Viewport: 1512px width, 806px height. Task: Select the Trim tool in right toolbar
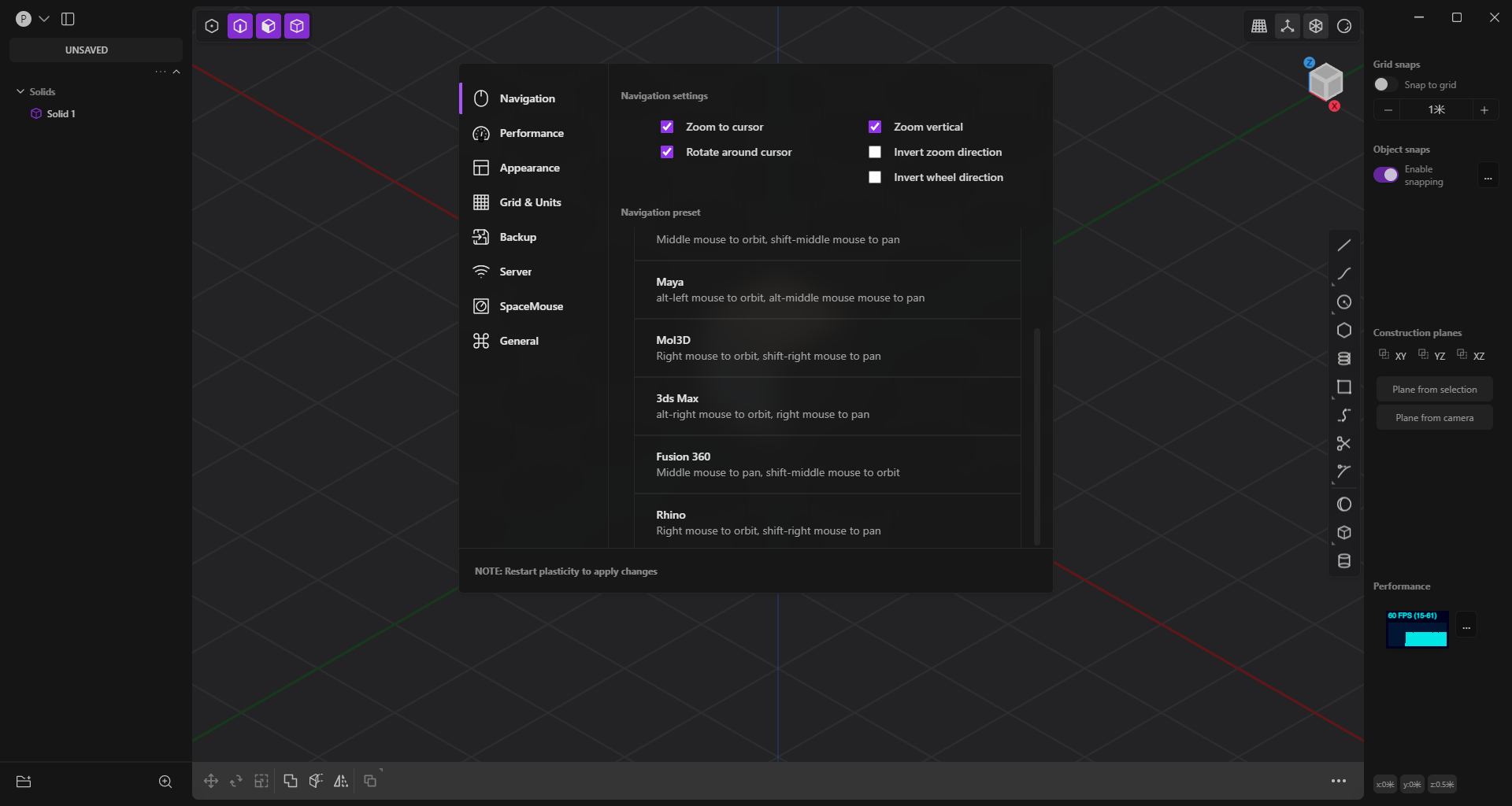click(x=1344, y=443)
